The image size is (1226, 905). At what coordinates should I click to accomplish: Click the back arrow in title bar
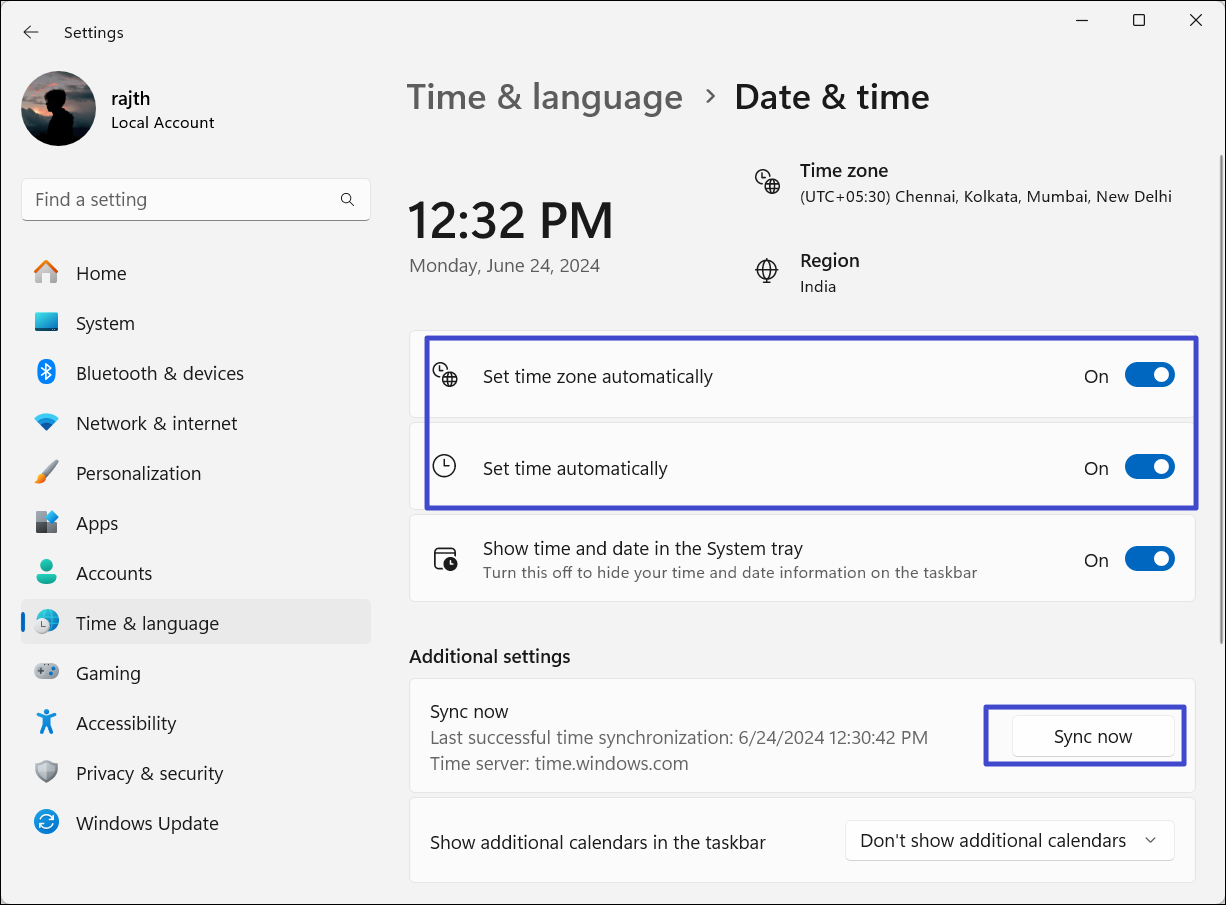click(31, 32)
